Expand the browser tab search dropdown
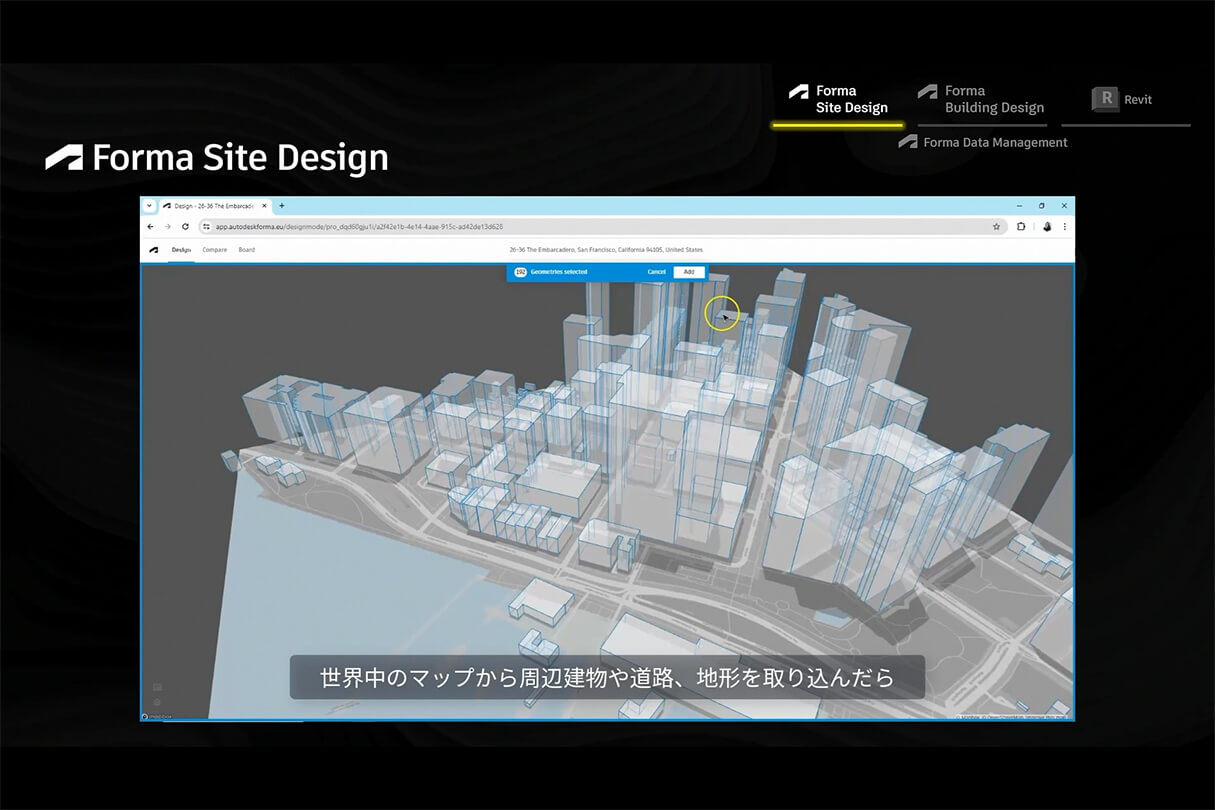Image resolution: width=1215 pixels, height=810 pixels. click(149, 206)
